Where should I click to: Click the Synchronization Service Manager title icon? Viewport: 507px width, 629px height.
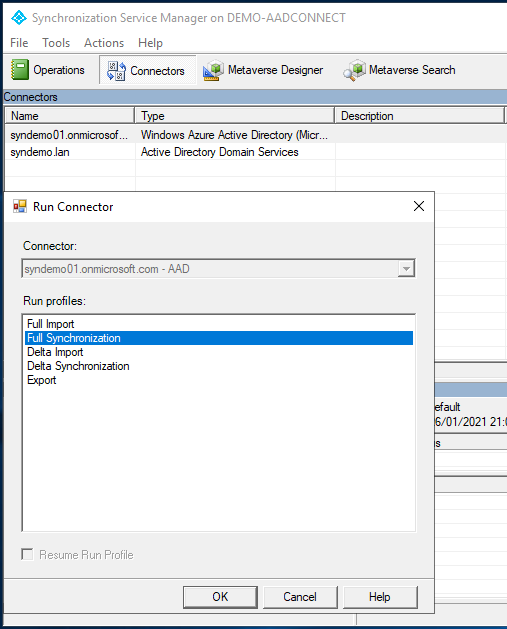pyautogui.click(x=19, y=18)
